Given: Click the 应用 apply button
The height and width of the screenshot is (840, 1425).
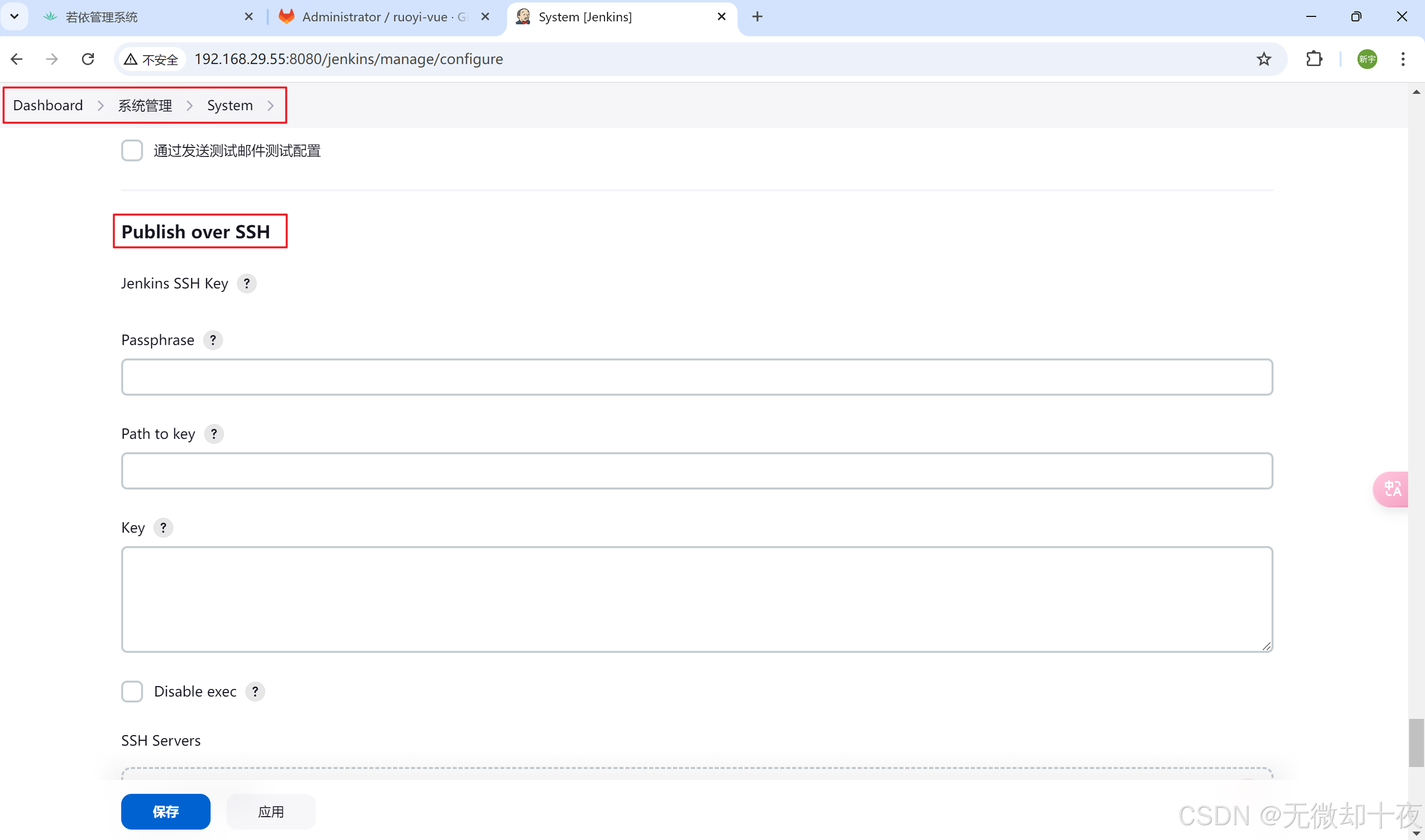Looking at the screenshot, I should (x=271, y=812).
